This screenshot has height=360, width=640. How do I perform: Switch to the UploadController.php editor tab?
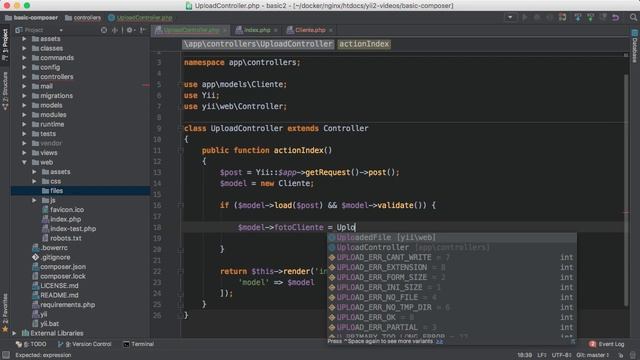point(191,30)
